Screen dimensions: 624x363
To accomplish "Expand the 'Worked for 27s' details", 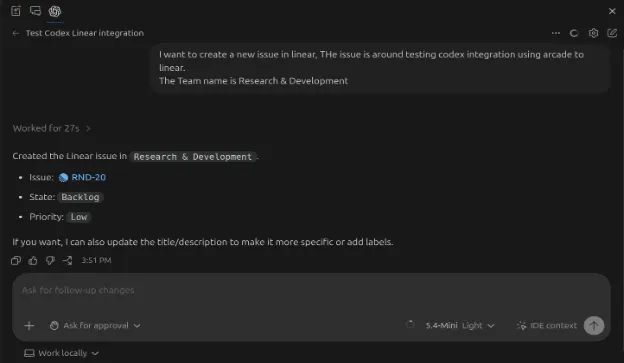I will [x=52, y=128].
